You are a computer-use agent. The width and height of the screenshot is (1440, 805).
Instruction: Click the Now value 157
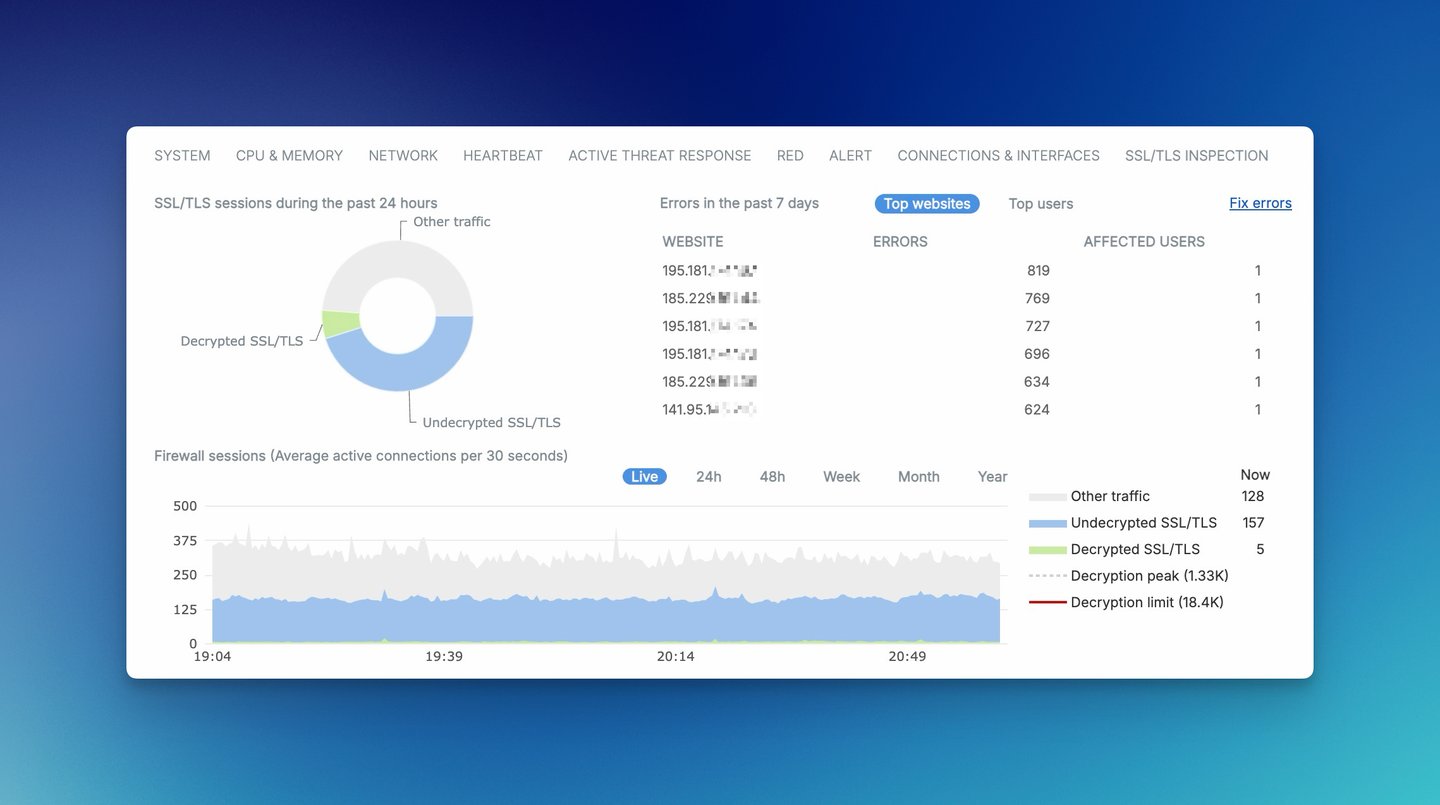[x=1253, y=523]
